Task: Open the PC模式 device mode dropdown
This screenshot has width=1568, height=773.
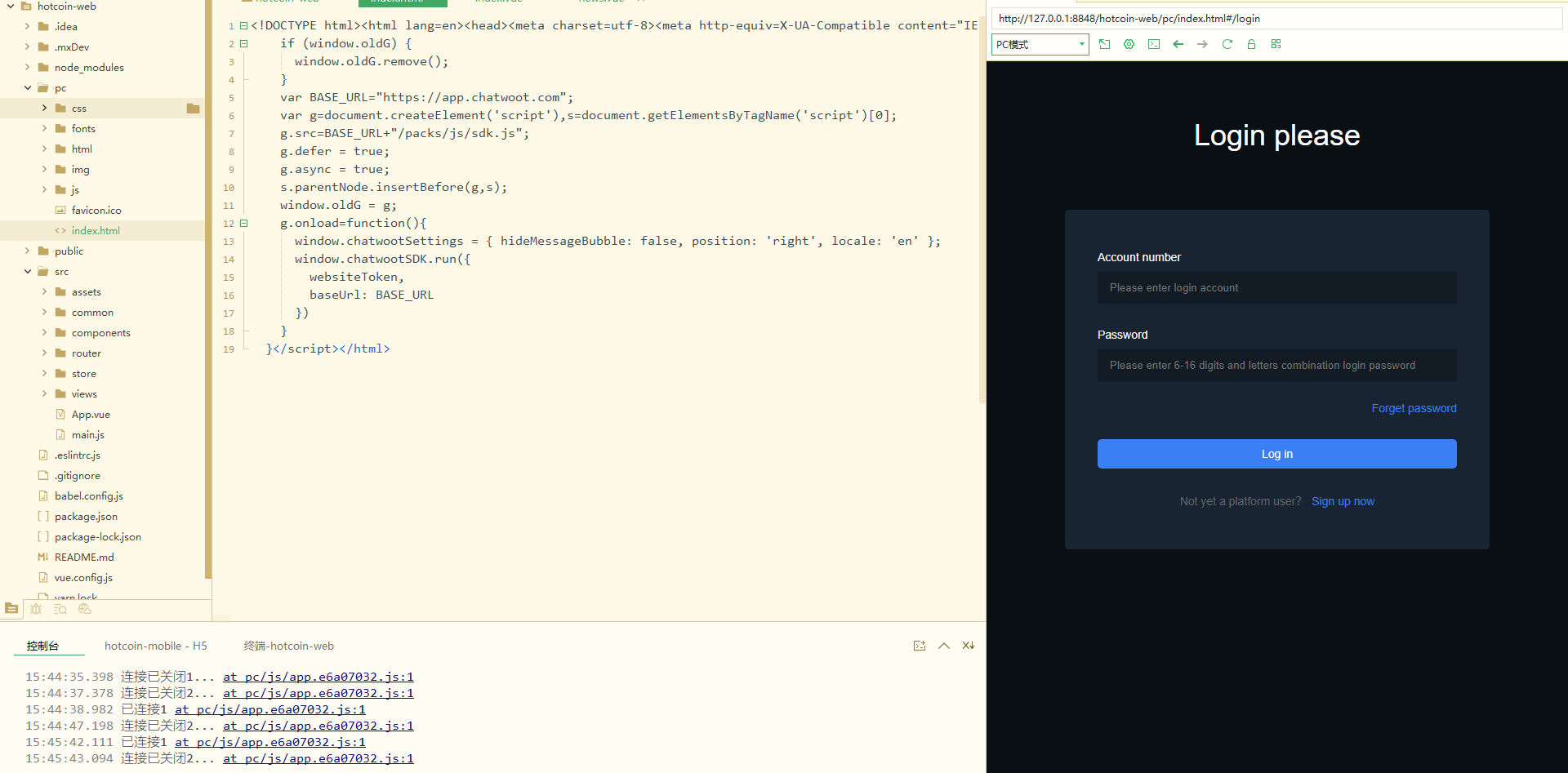Action: coord(1040,44)
